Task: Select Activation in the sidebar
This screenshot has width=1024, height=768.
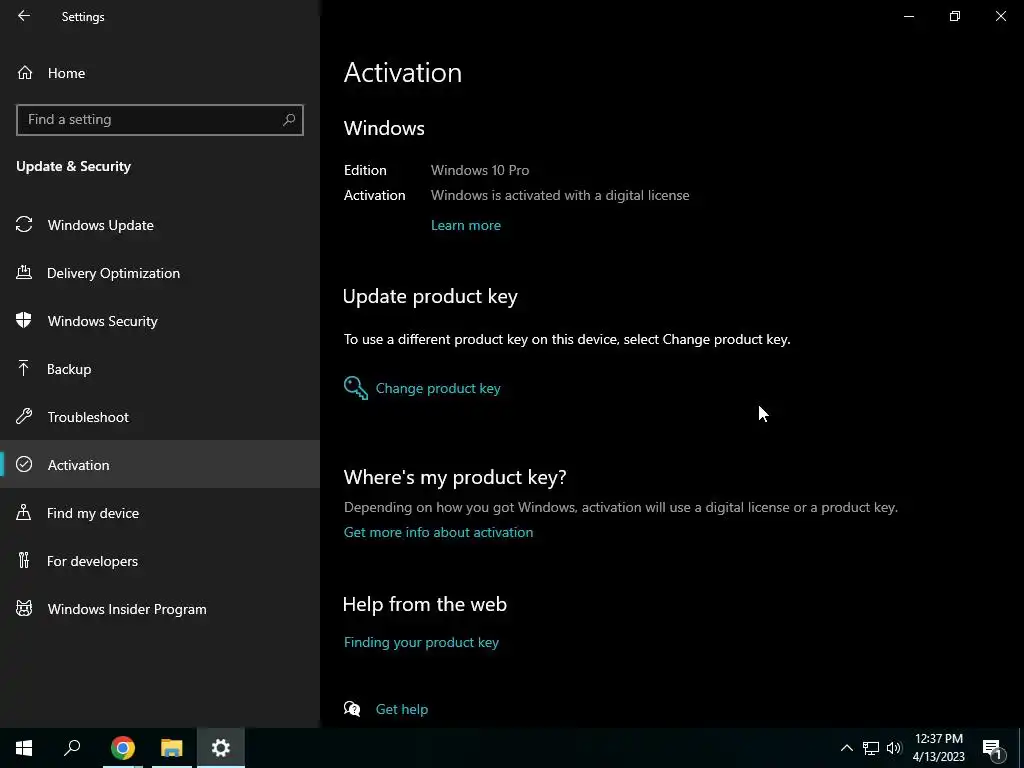Action: pos(159,464)
